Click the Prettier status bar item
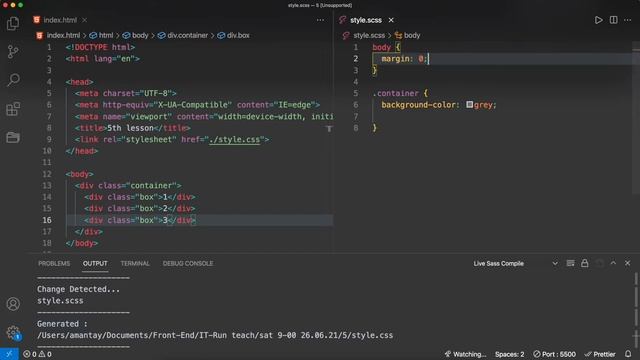 600,354
